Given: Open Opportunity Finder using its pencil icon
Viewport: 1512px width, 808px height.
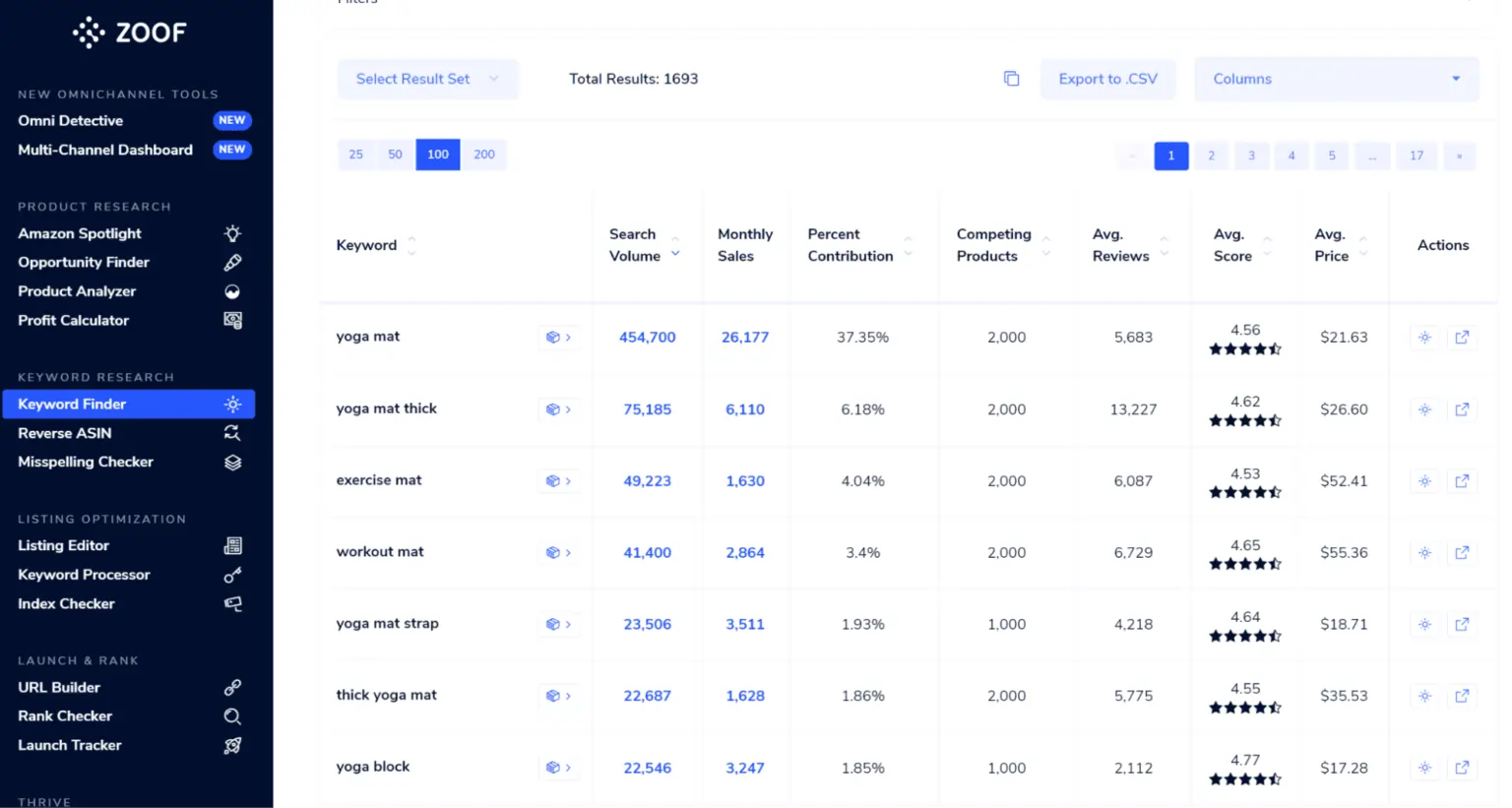Looking at the screenshot, I should click(x=232, y=262).
